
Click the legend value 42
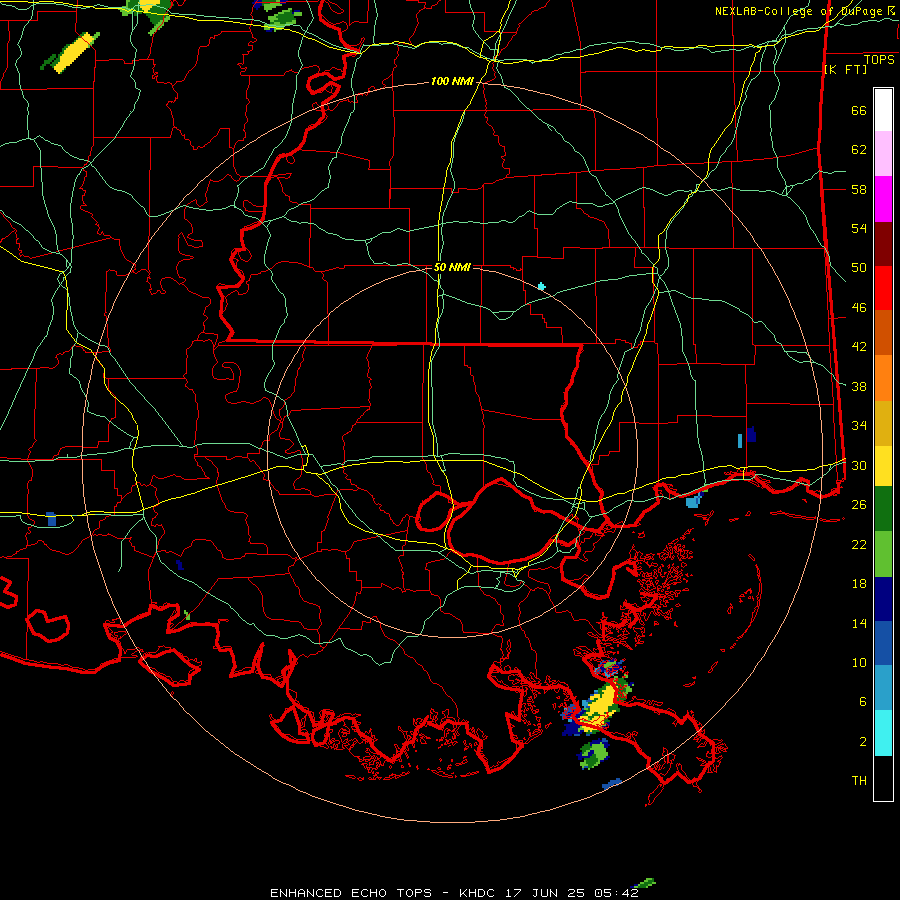coord(859,347)
